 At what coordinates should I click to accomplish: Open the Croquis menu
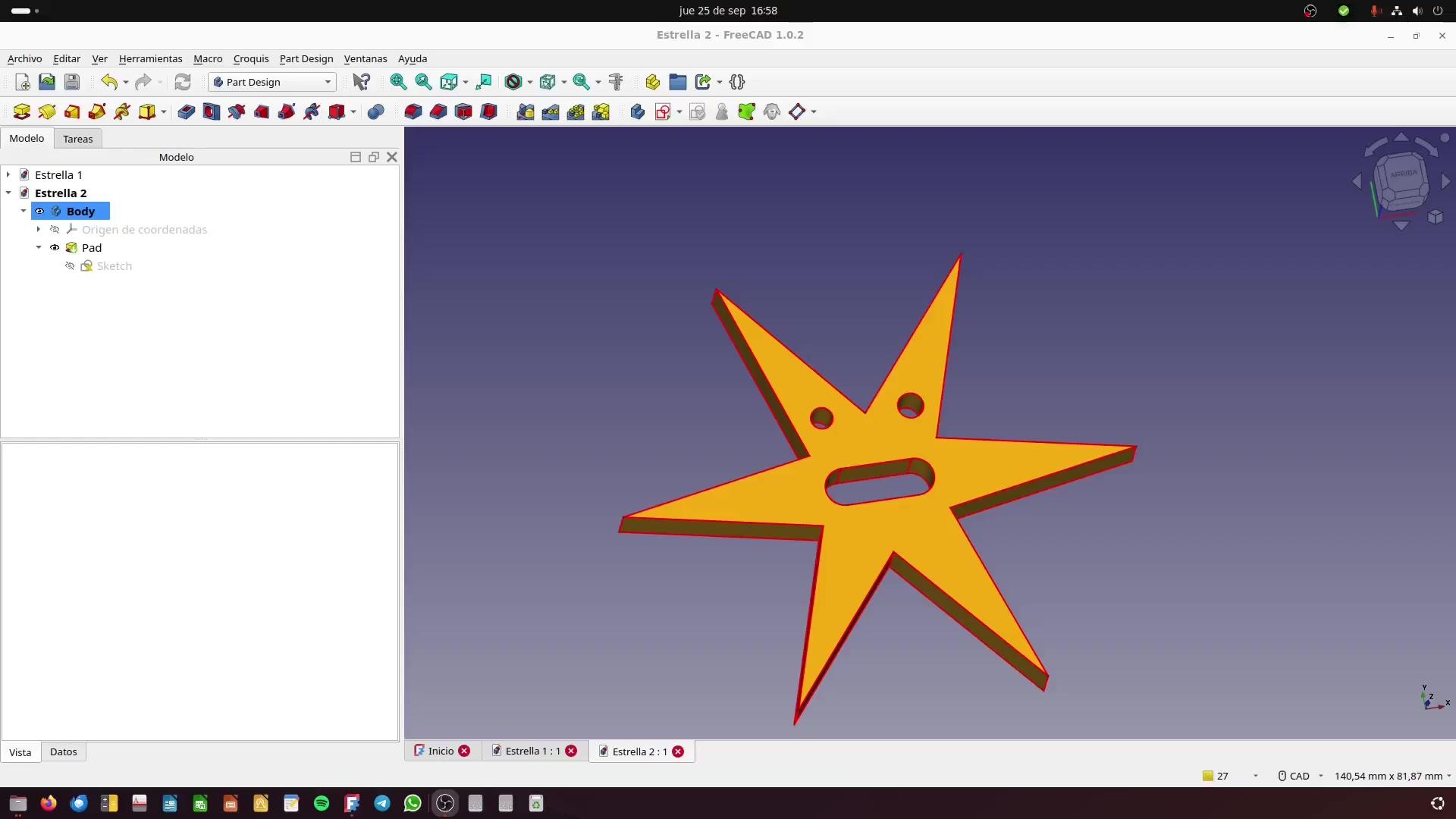pyautogui.click(x=250, y=58)
